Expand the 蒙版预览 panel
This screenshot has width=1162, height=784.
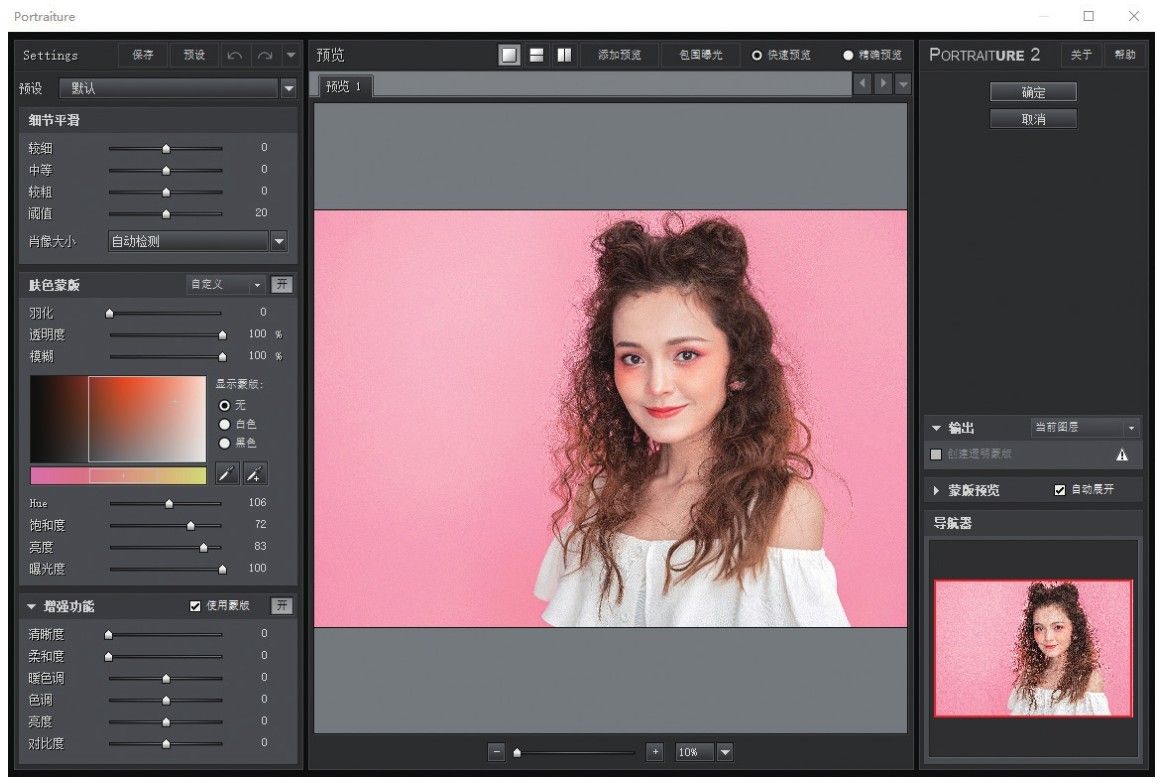coord(937,491)
